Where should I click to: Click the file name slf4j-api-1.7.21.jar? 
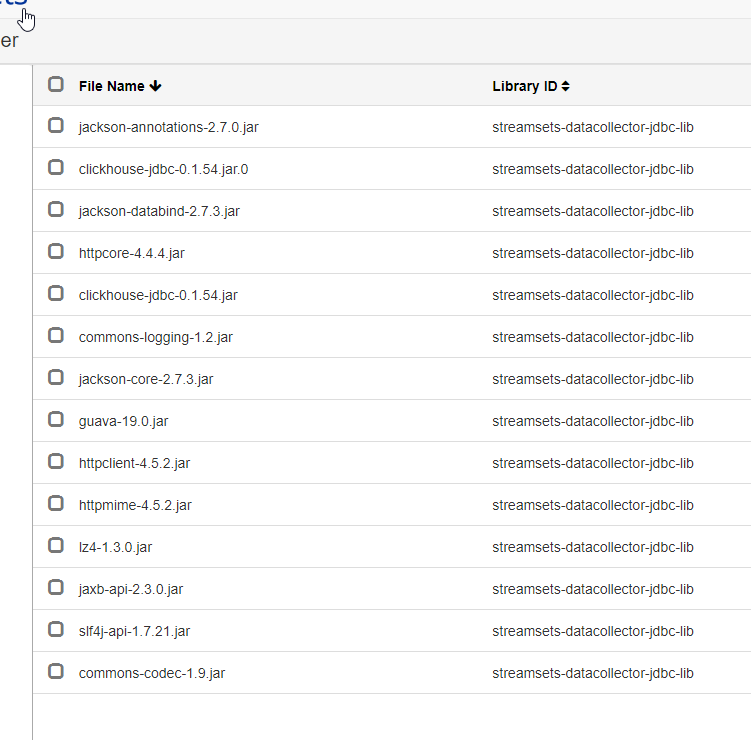pos(135,631)
